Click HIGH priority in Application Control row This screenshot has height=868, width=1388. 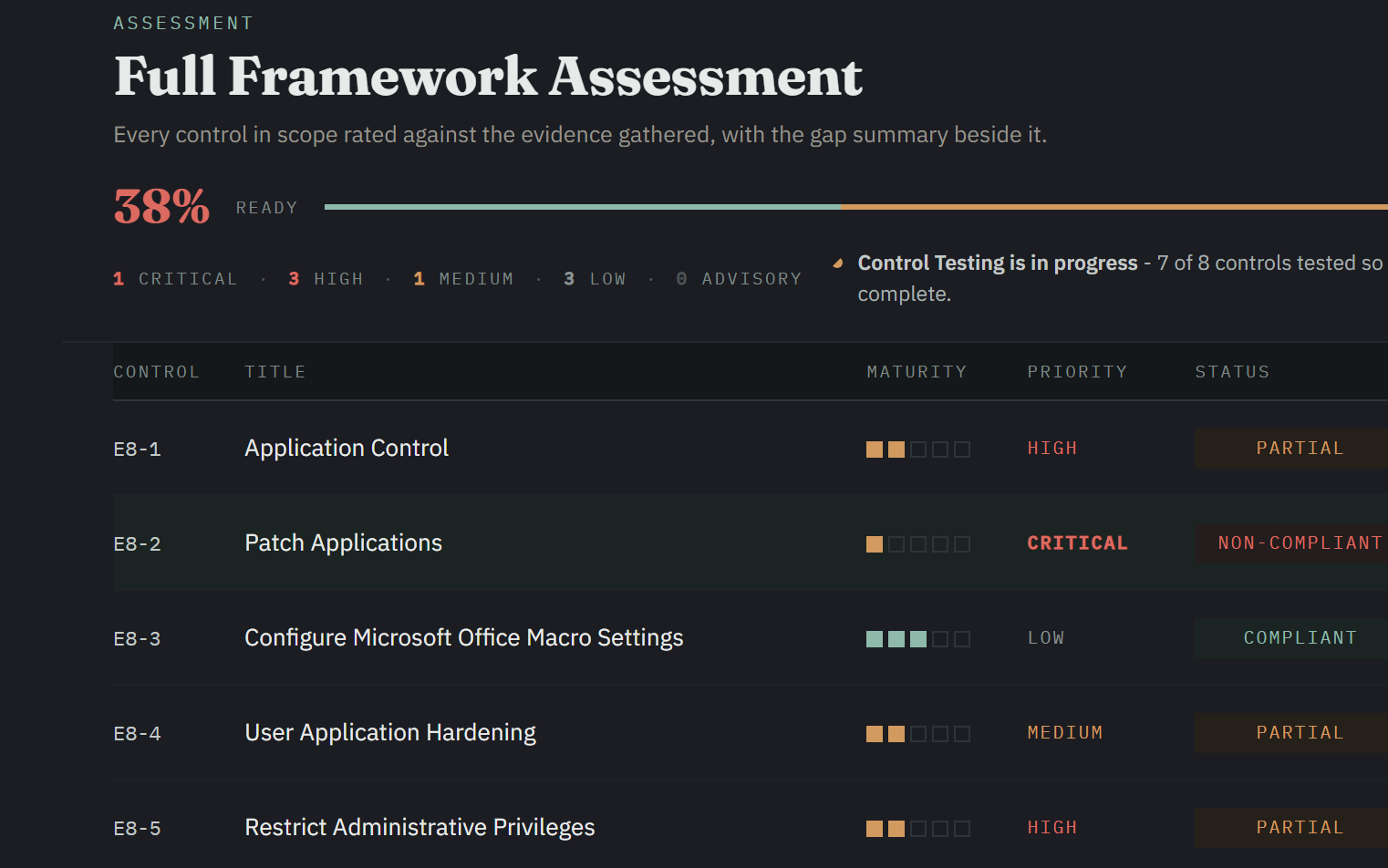coord(1051,449)
